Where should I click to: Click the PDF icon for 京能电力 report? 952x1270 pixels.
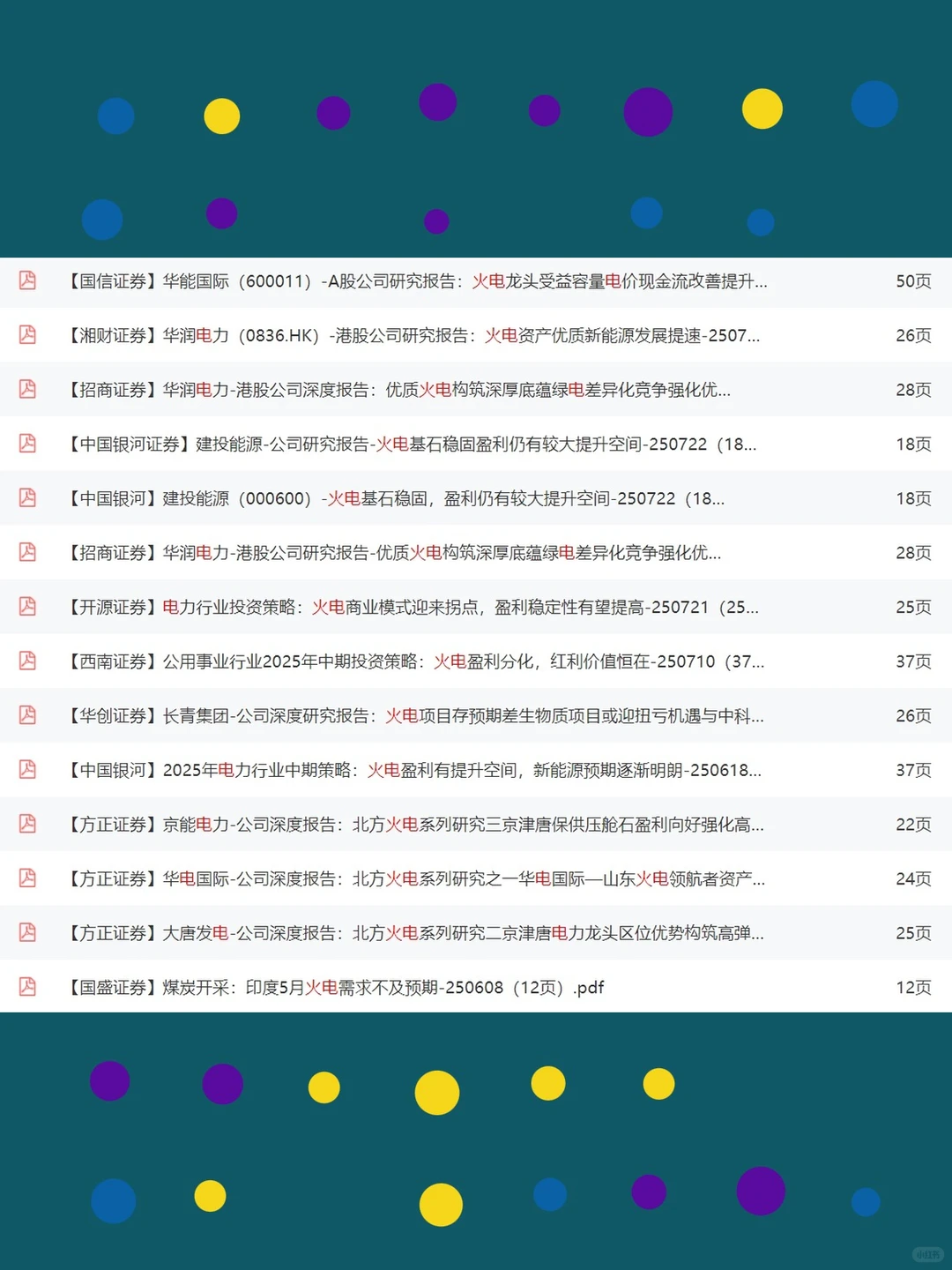[27, 825]
